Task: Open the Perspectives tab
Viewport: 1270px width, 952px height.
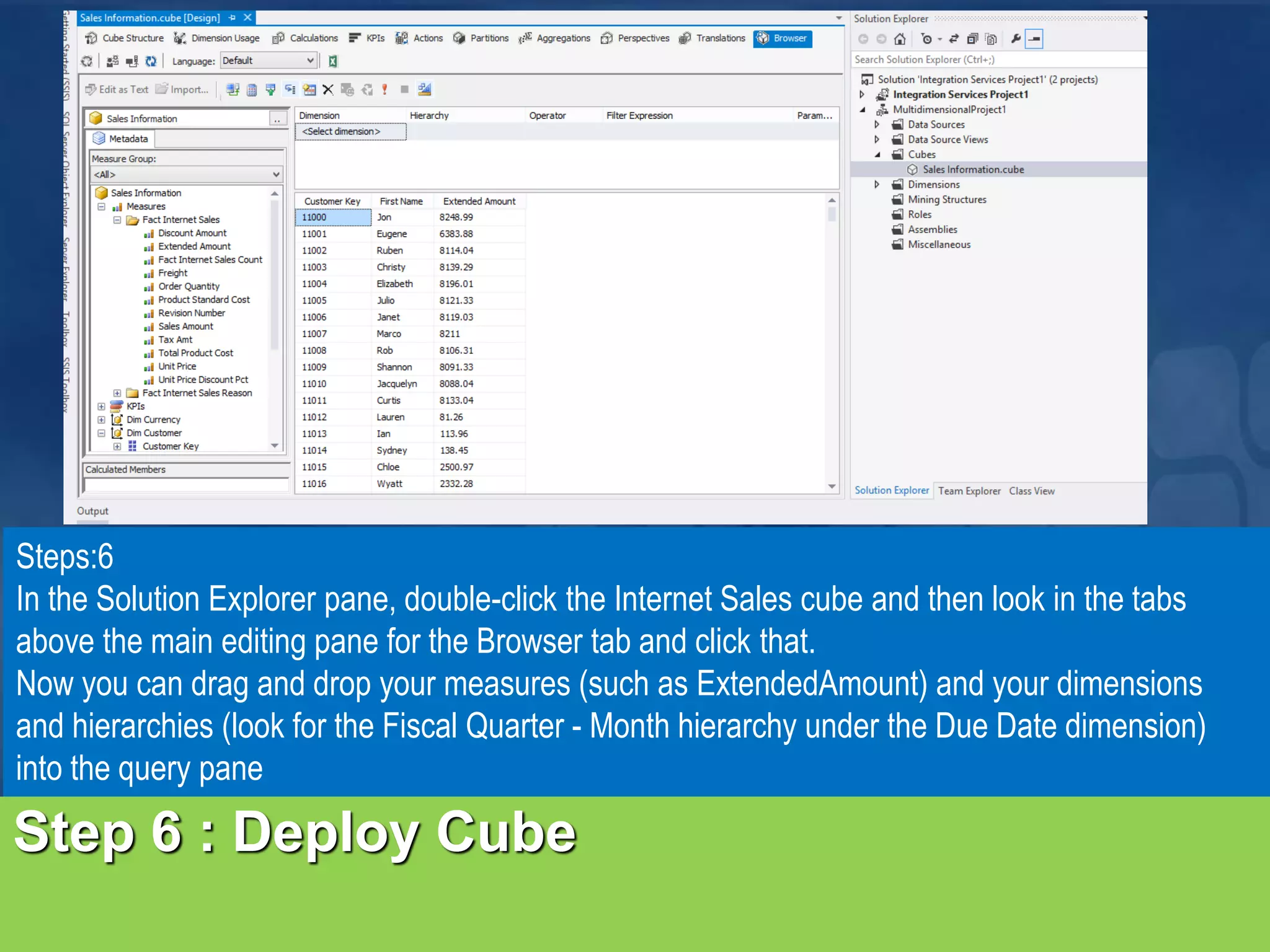Action: (x=636, y=38)
